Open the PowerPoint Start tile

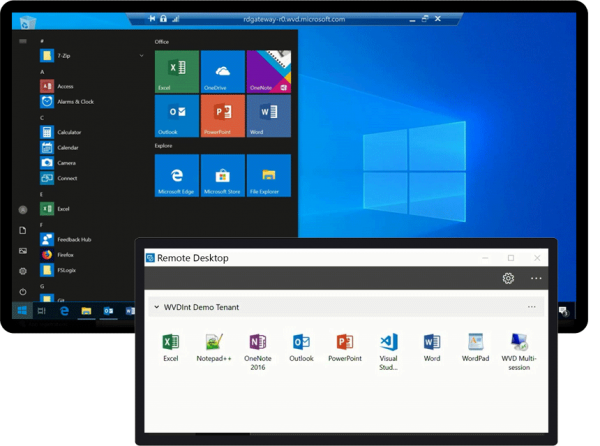point(223,116)
